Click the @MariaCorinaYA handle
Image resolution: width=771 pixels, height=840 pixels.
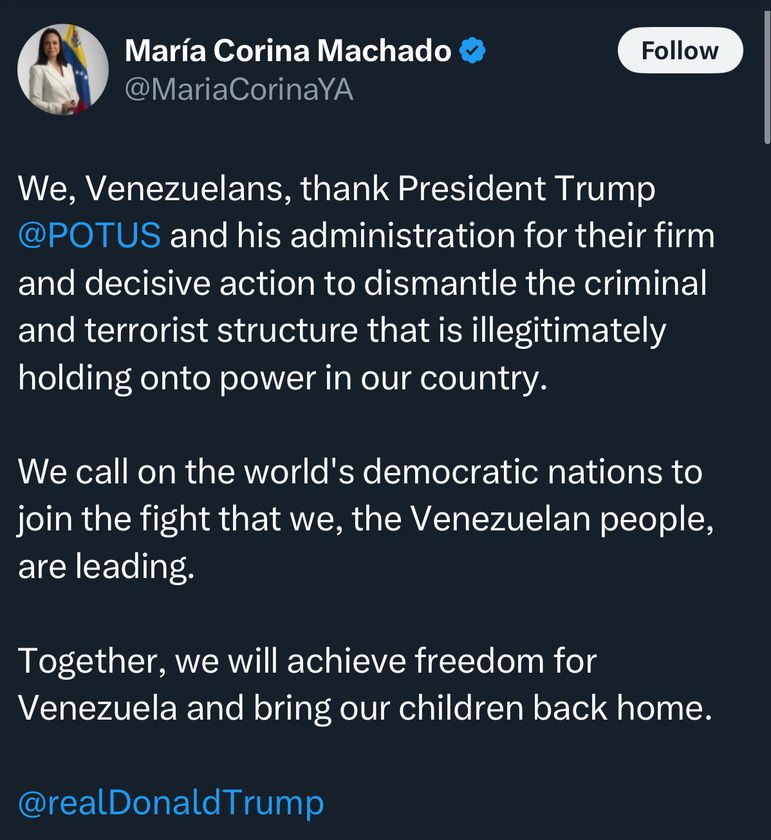tap(239, 89)
